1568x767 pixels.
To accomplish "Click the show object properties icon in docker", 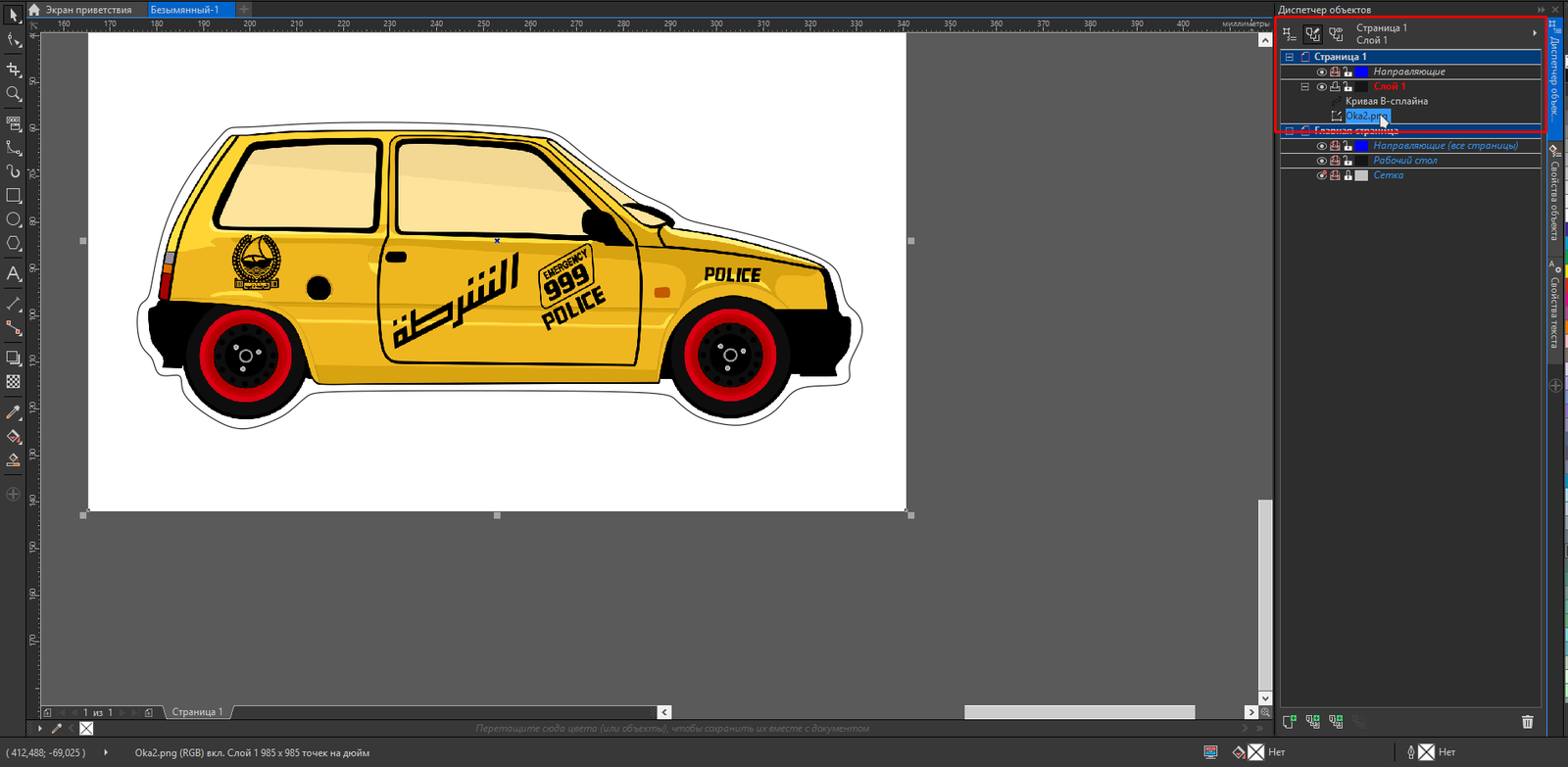I will coord(1290,34).
